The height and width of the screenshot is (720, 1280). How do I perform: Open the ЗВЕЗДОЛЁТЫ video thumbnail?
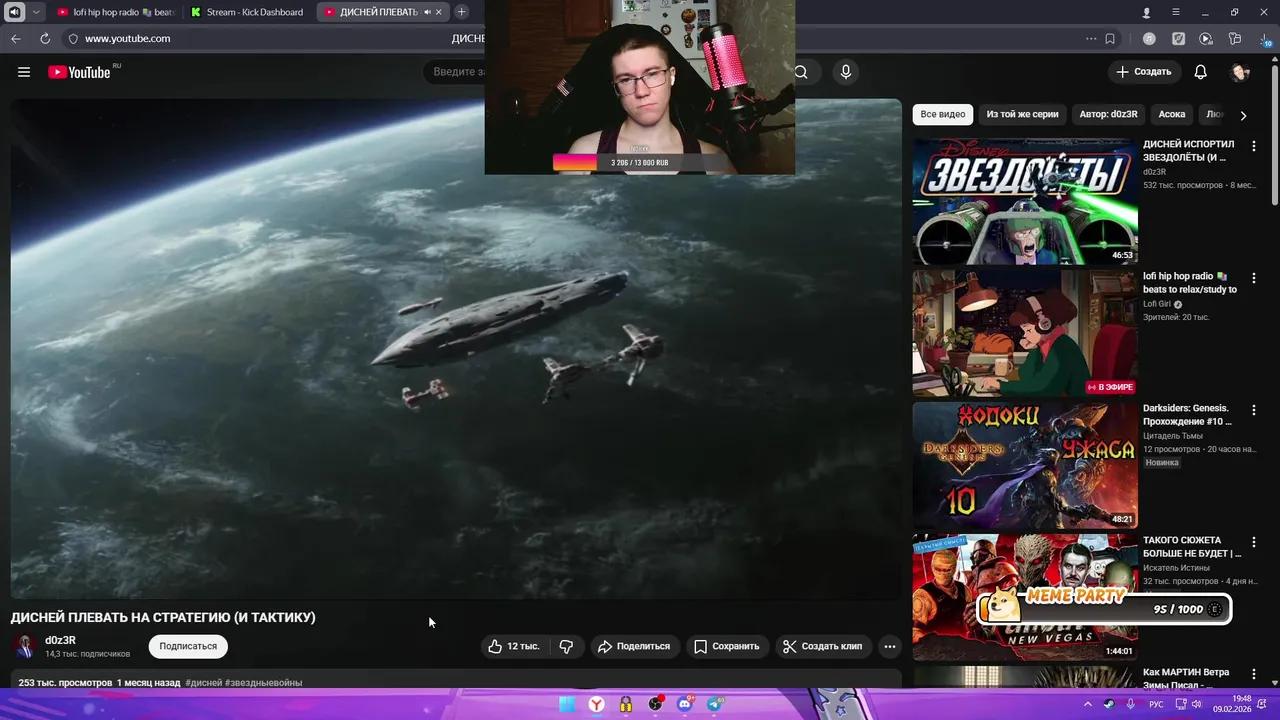1025,201
